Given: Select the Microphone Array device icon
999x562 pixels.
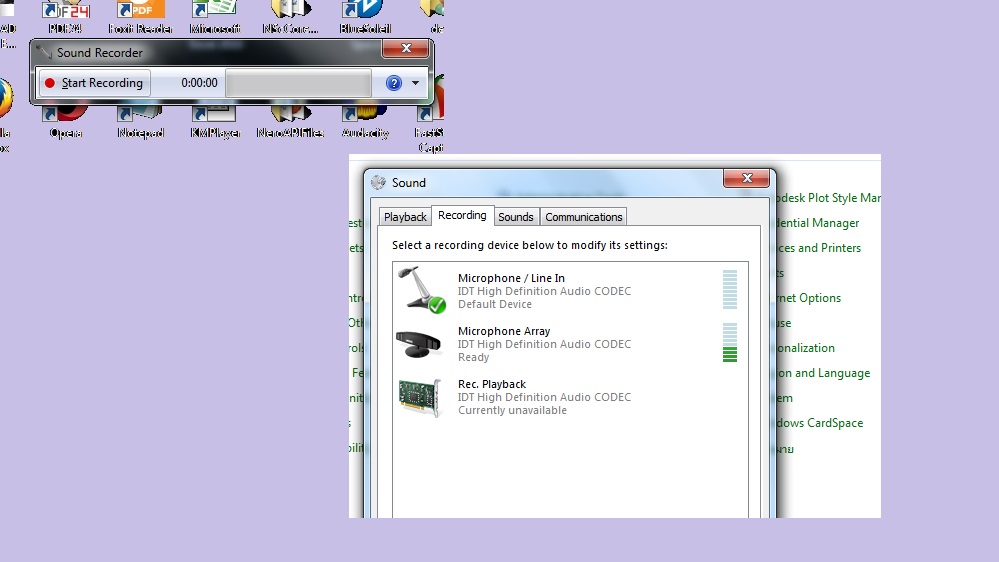Looking at the screenshot, I should pos(419,344).
